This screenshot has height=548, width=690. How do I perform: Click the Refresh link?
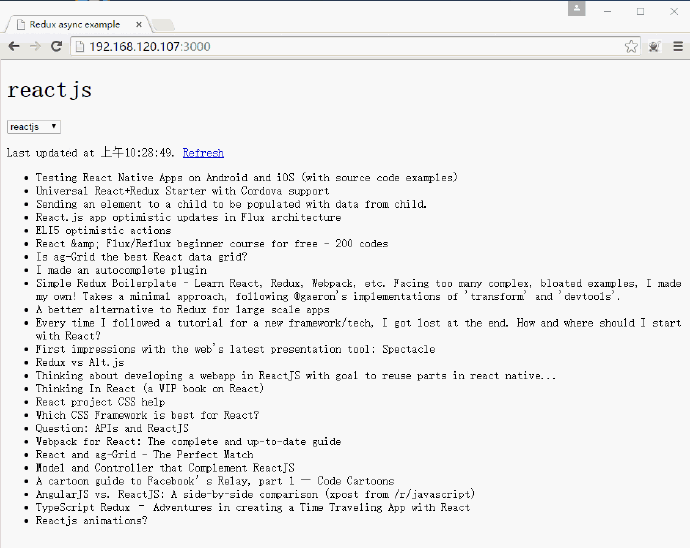click(x=203, y=153)
